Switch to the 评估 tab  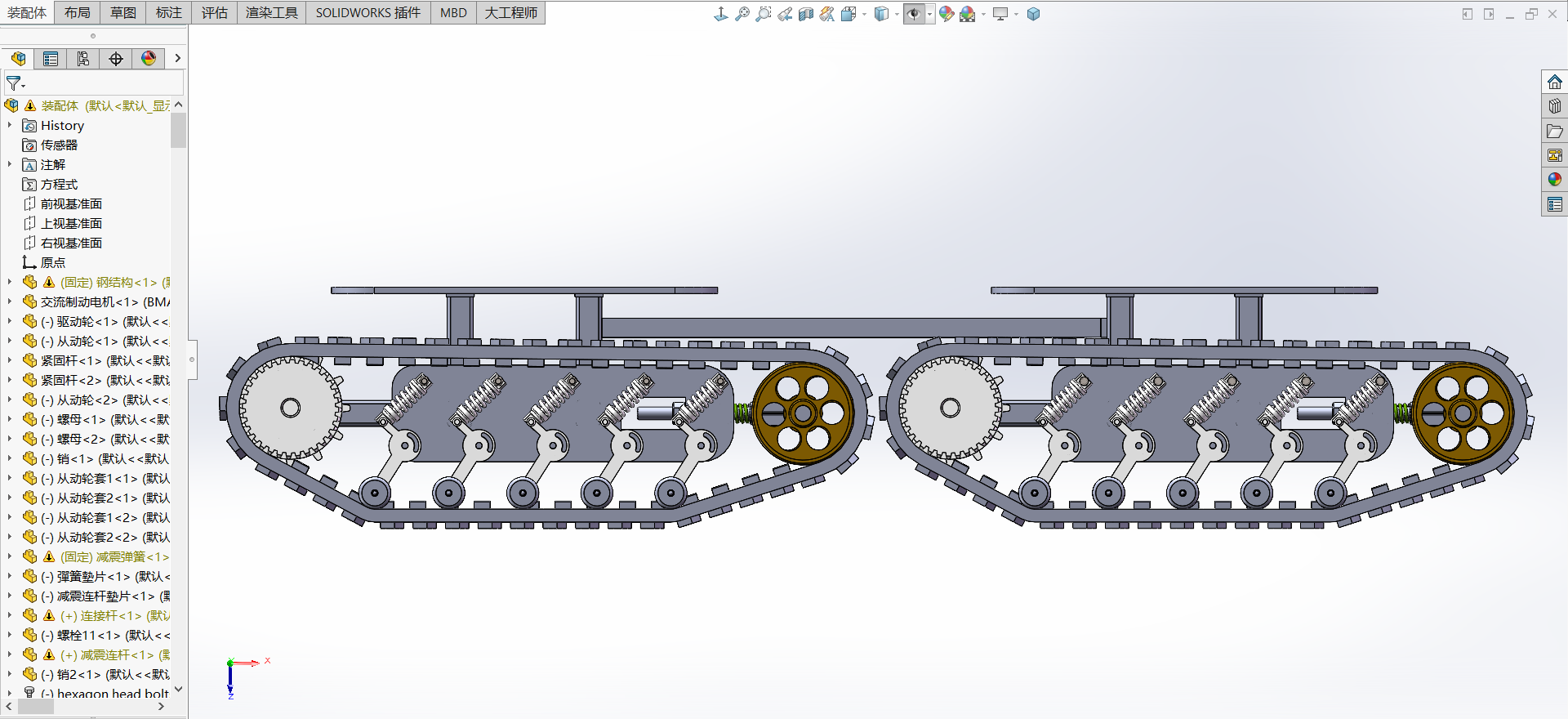(215, 13)
